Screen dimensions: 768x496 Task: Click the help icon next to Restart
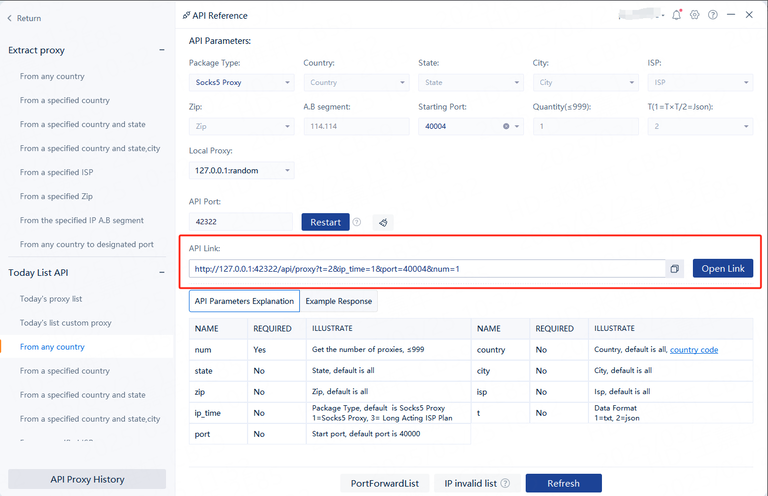(357, 222)
